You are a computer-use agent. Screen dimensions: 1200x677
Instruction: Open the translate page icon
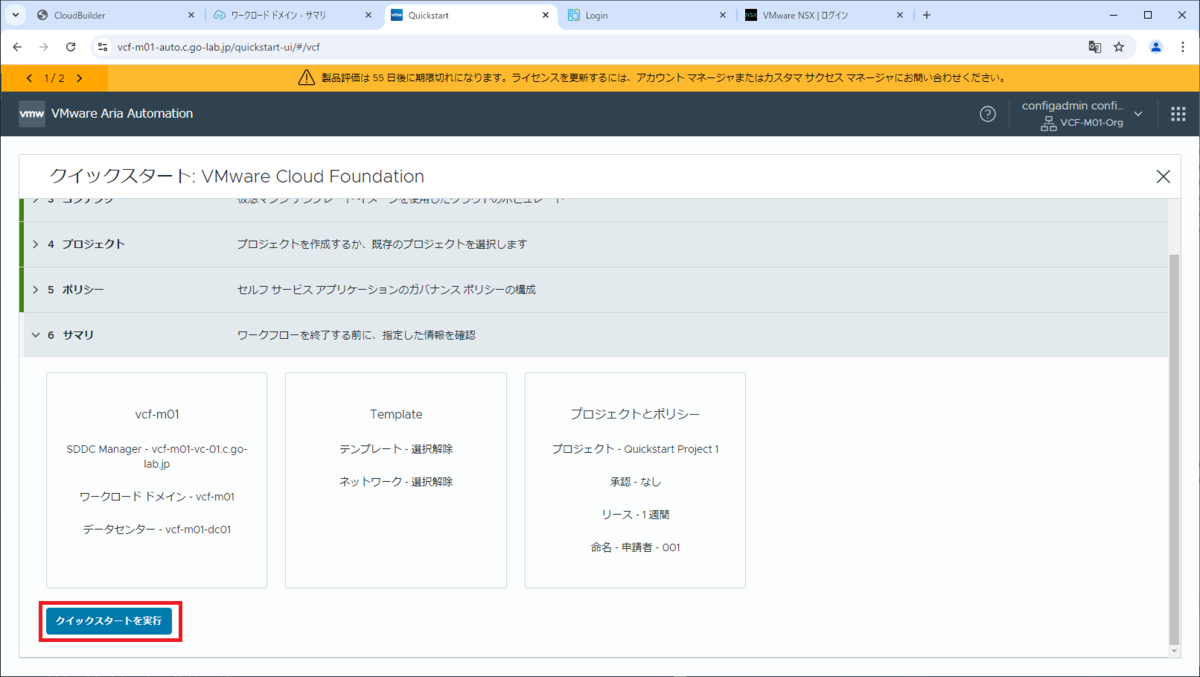click(1095, 47)
